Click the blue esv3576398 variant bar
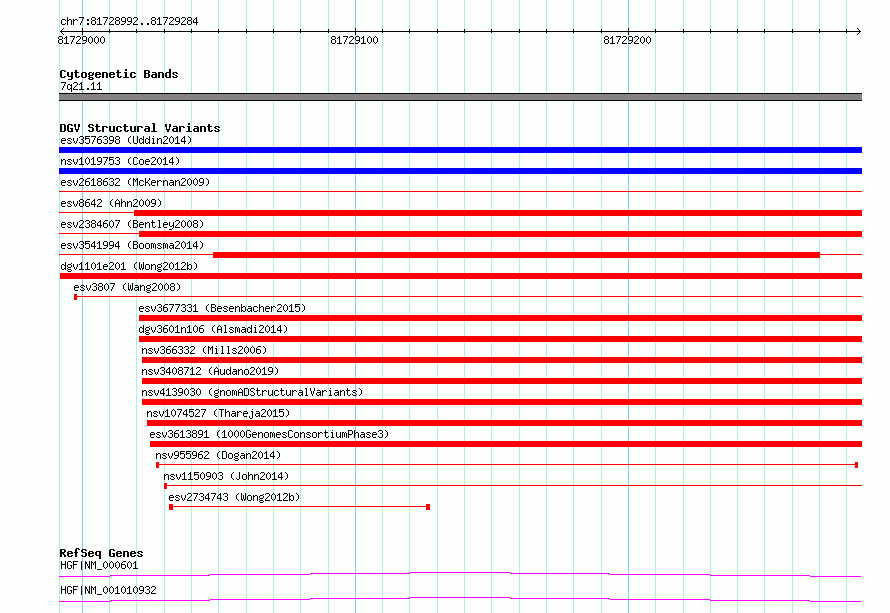This screenshot has height=613, width=890. 460,150
